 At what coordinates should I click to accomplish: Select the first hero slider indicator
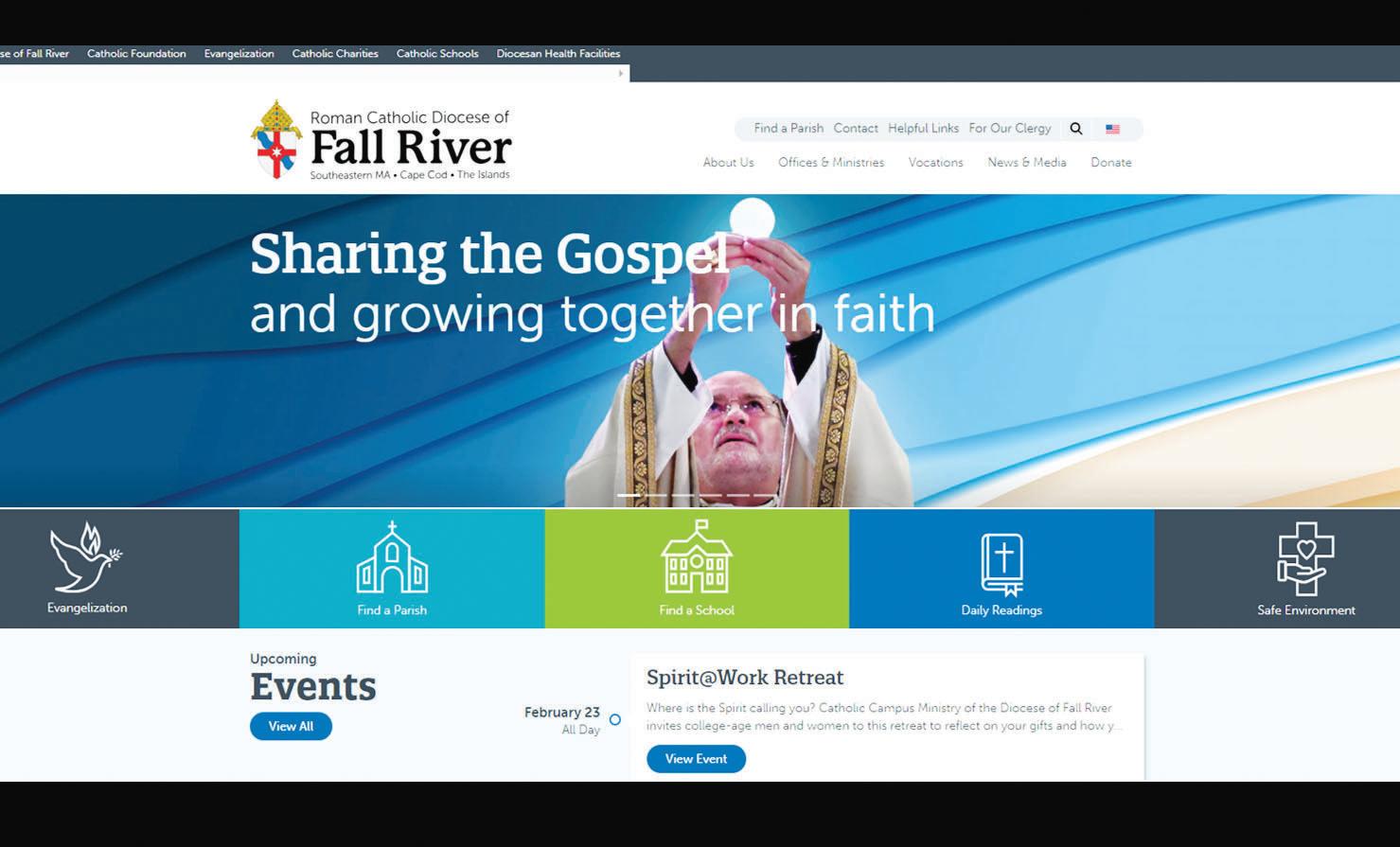pyautogui.click(x=629, y=495)
